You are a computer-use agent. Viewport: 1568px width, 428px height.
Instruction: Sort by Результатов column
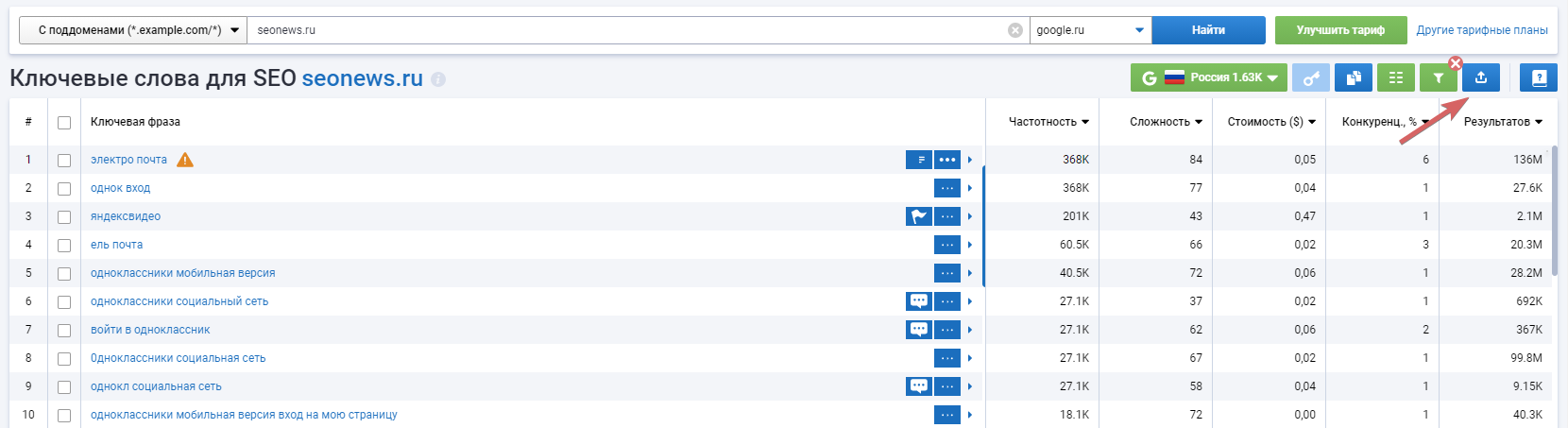[x=1503, y=122]
